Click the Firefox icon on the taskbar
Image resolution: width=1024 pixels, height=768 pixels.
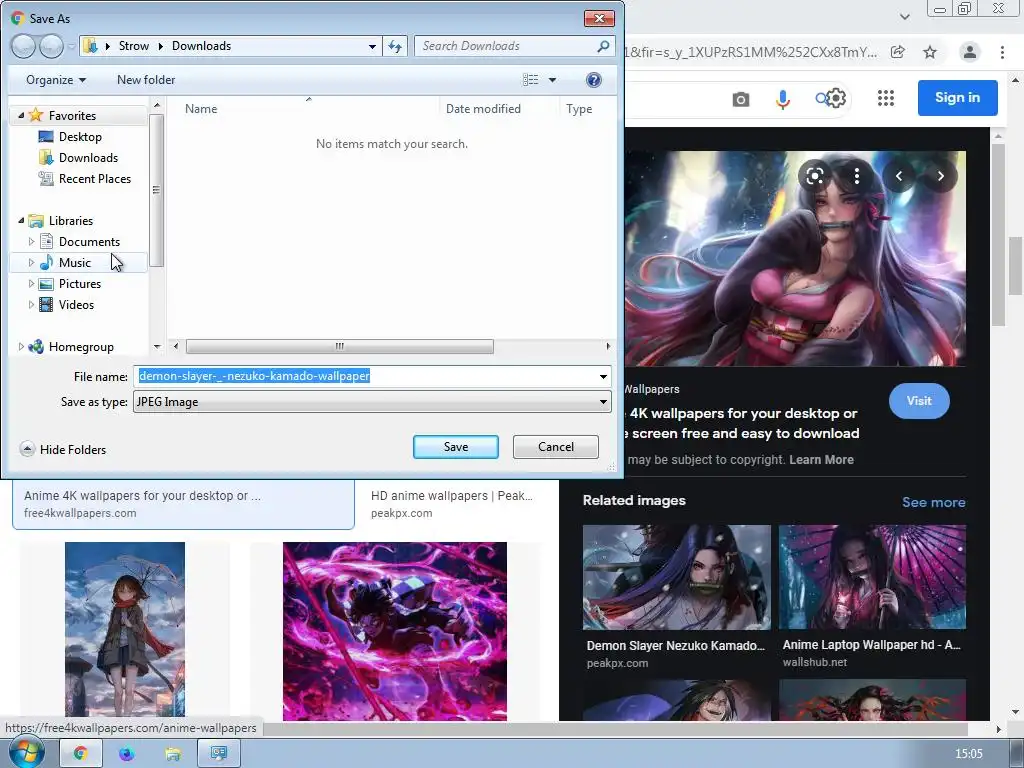click(127, 754)
